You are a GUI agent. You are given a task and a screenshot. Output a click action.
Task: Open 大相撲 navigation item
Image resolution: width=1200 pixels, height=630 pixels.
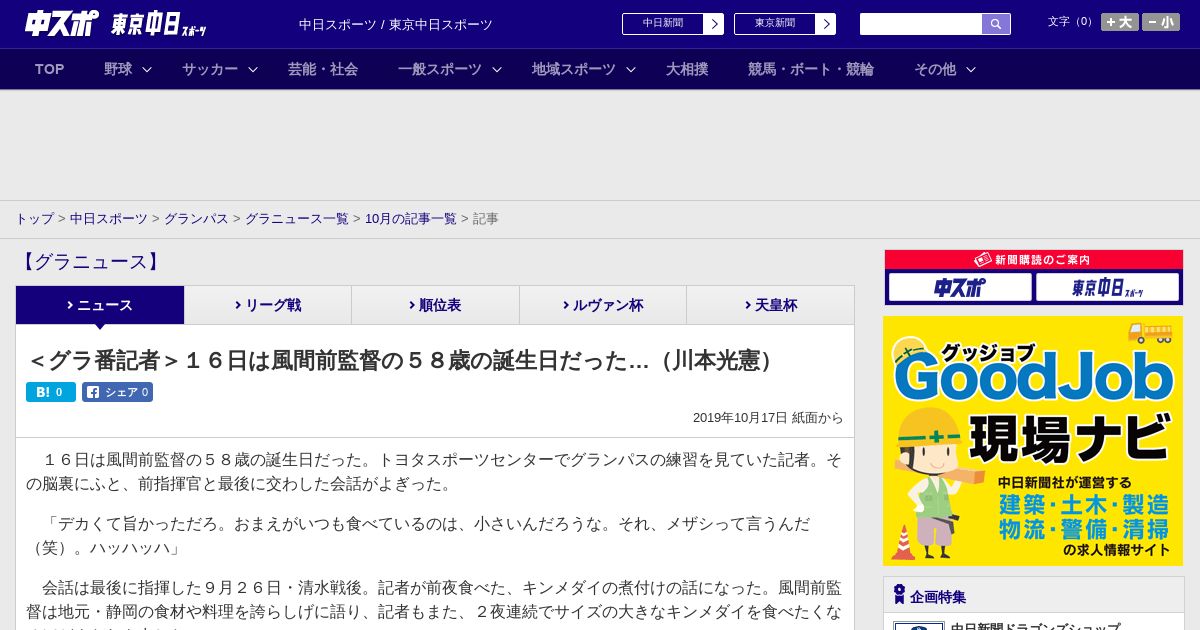point(687,69)
